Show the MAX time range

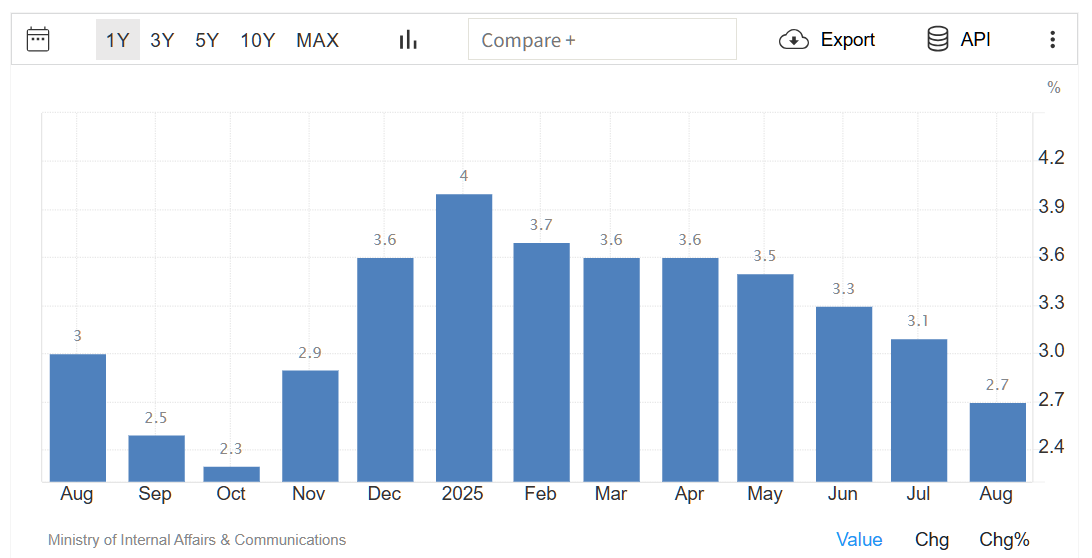[x=317, y=40]
